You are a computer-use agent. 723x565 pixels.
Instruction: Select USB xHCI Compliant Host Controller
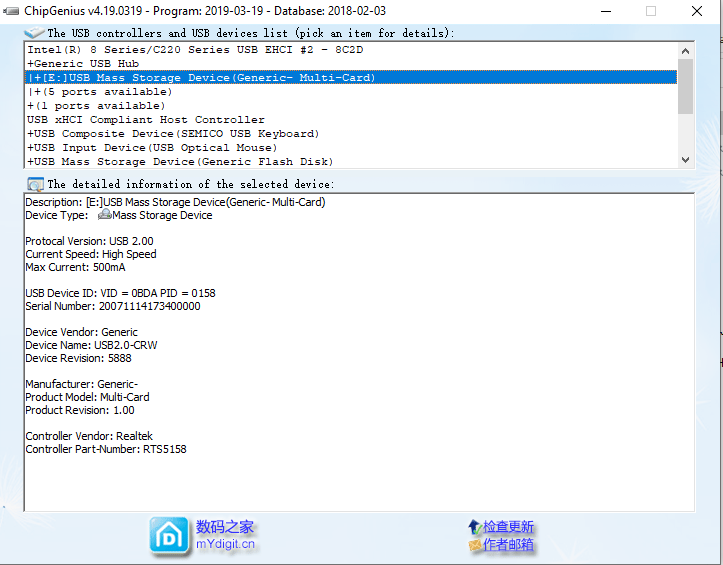pos(351,119)
